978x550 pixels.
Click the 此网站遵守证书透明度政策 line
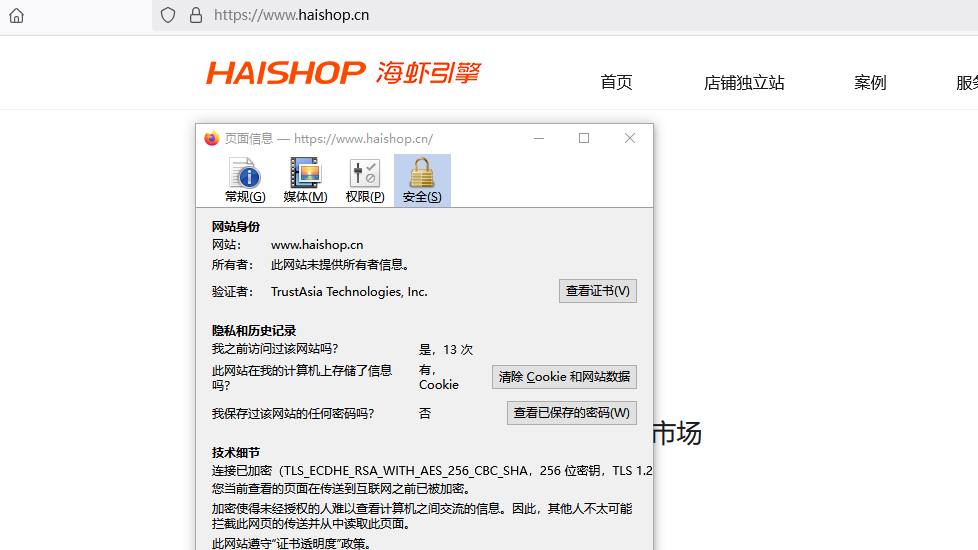coord(292,544)
